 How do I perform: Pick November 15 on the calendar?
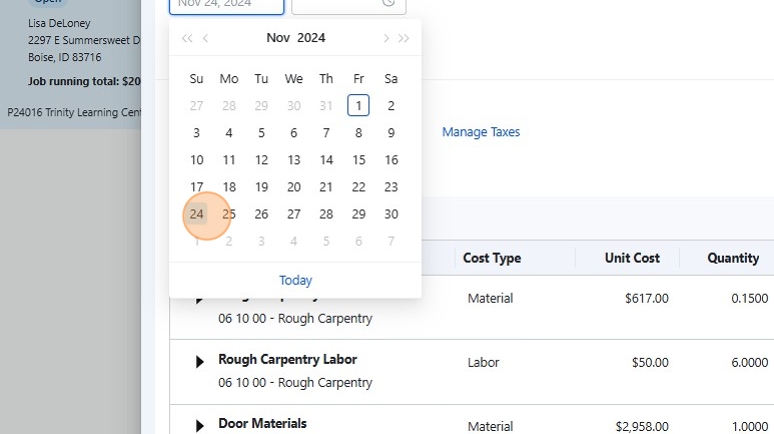359,160
